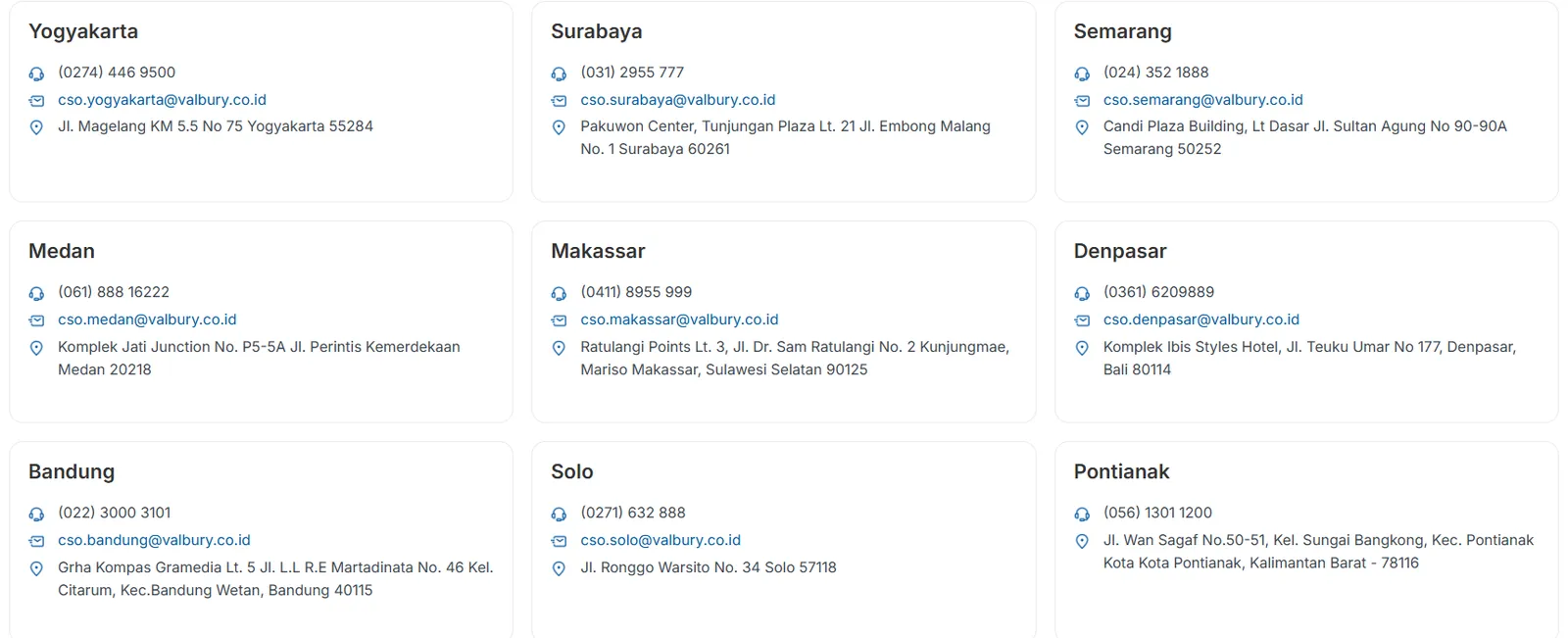Open the cso.medan@valbury.co.id email link

point(147,319)
